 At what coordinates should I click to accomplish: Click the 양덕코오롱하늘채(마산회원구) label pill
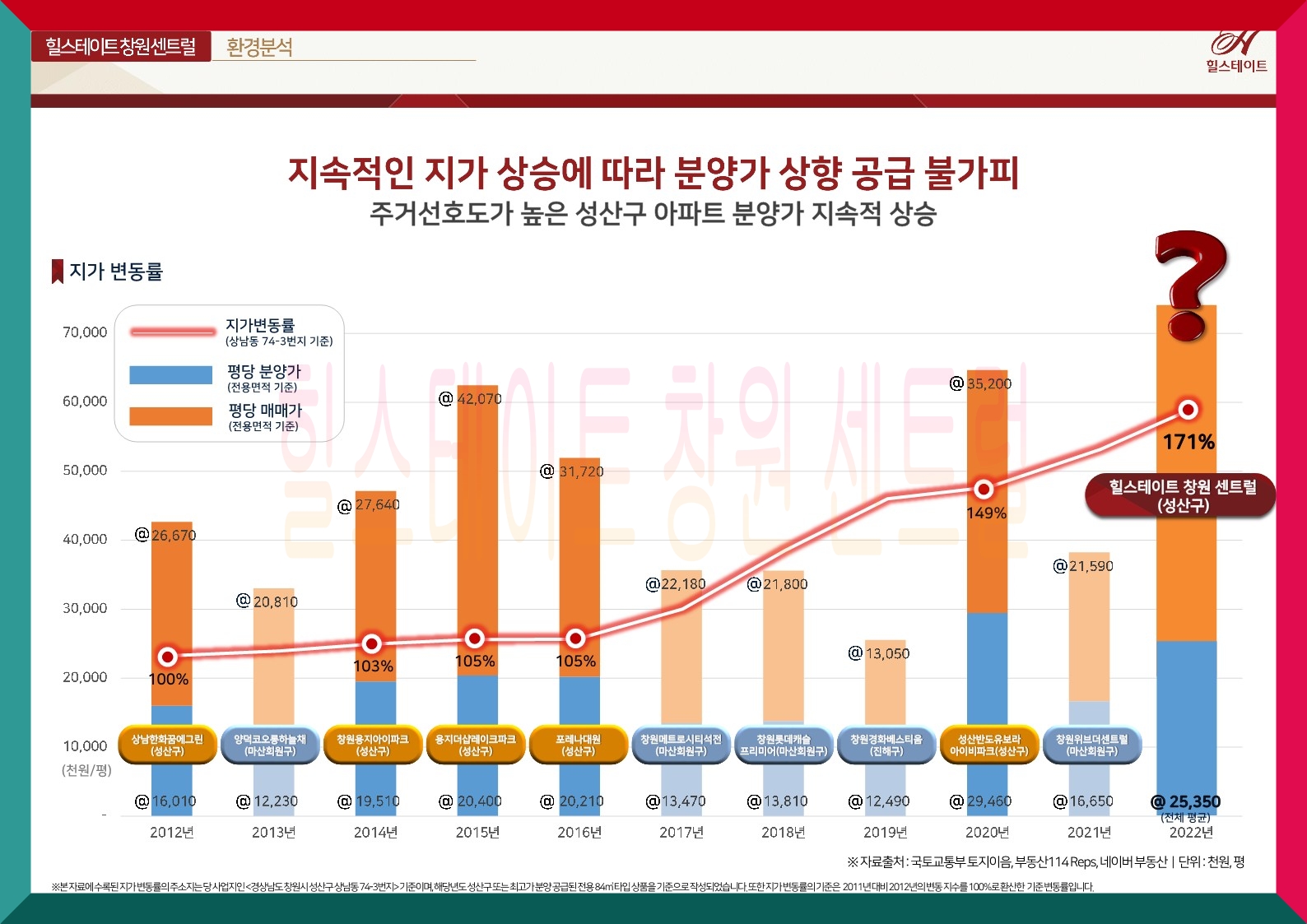coord(270,745)
